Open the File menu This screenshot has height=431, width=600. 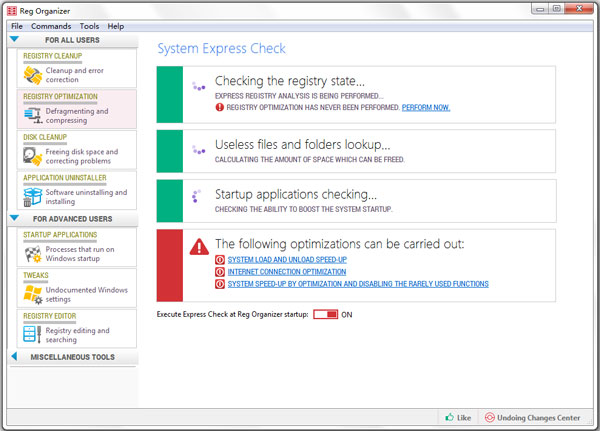click(16, 25)
